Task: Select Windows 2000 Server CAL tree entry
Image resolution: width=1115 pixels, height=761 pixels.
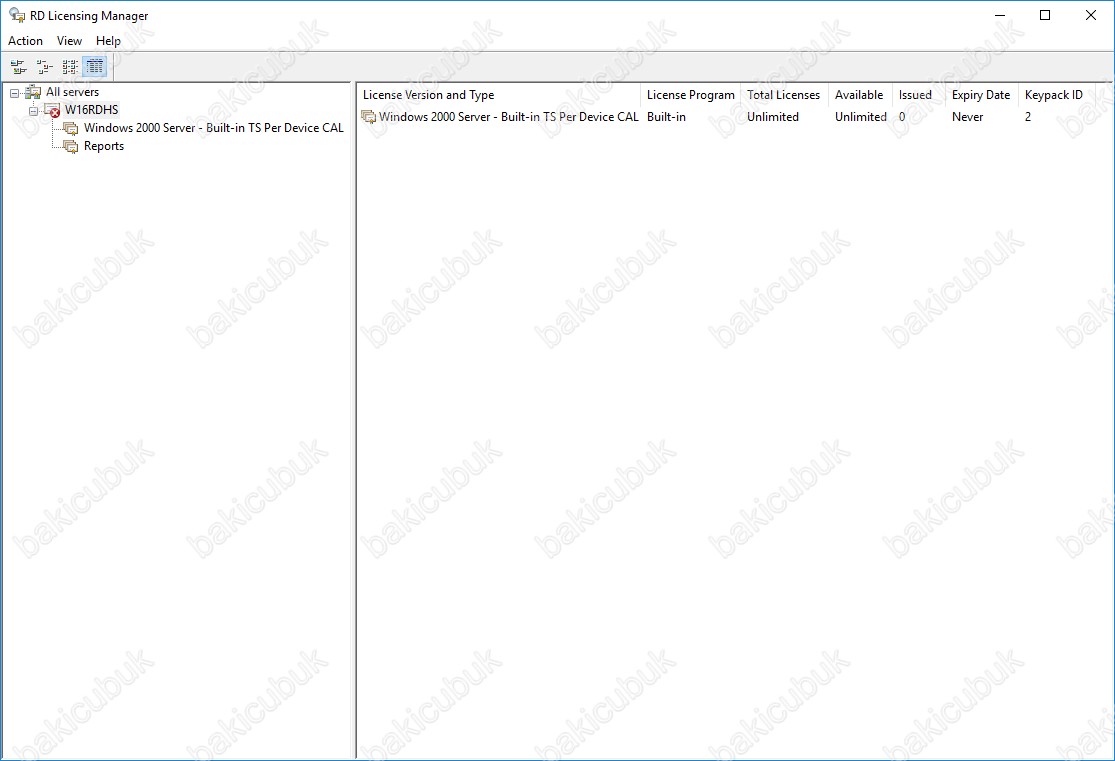Action: [x=213, y=128]
